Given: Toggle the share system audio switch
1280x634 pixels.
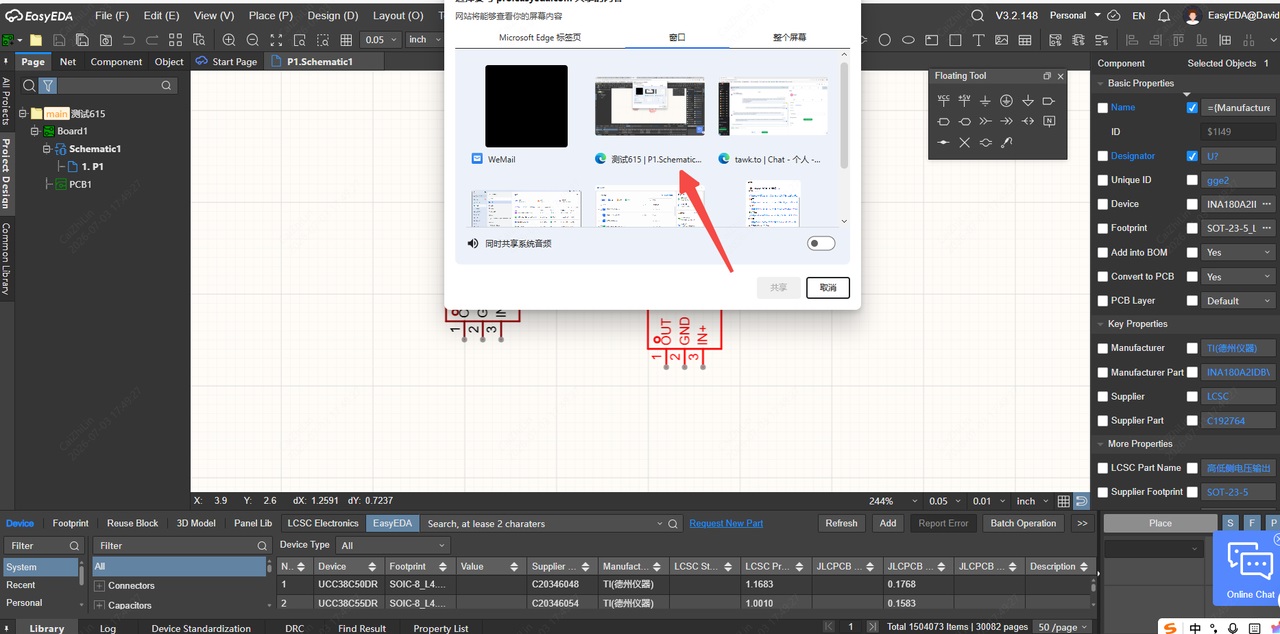Looking at the screenshot, I should 821,243.
